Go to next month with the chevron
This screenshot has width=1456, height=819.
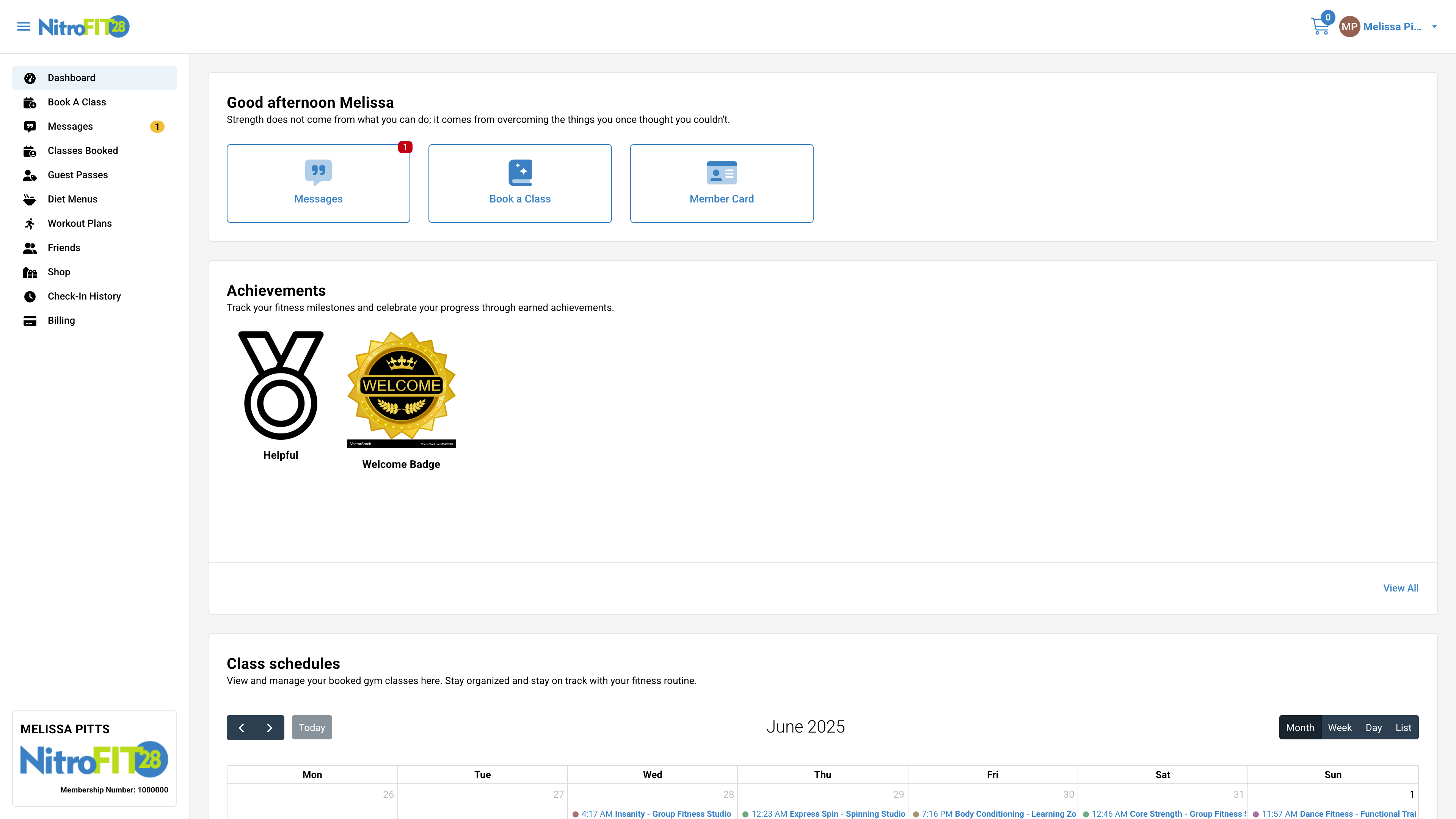pos(269,728)
